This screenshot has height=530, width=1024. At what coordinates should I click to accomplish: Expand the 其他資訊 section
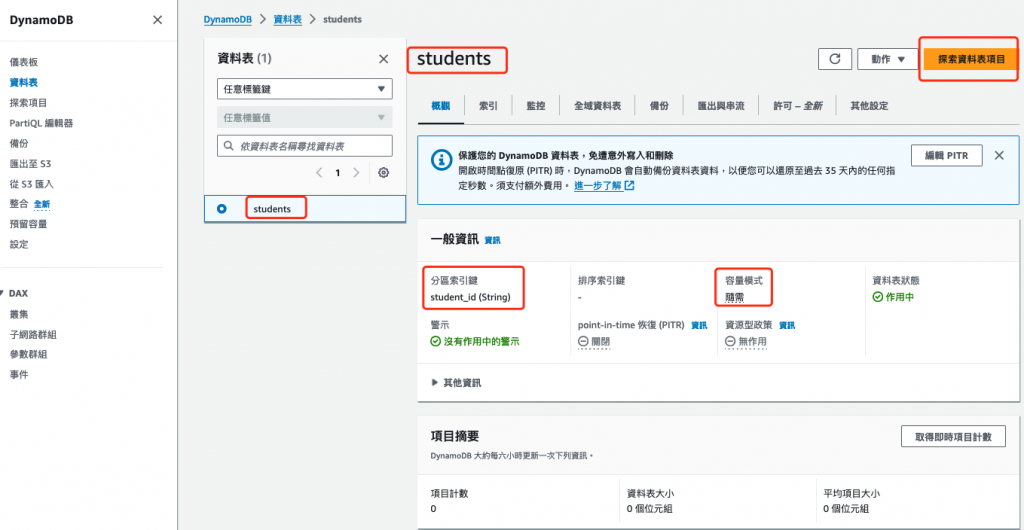tap(456, 382)
